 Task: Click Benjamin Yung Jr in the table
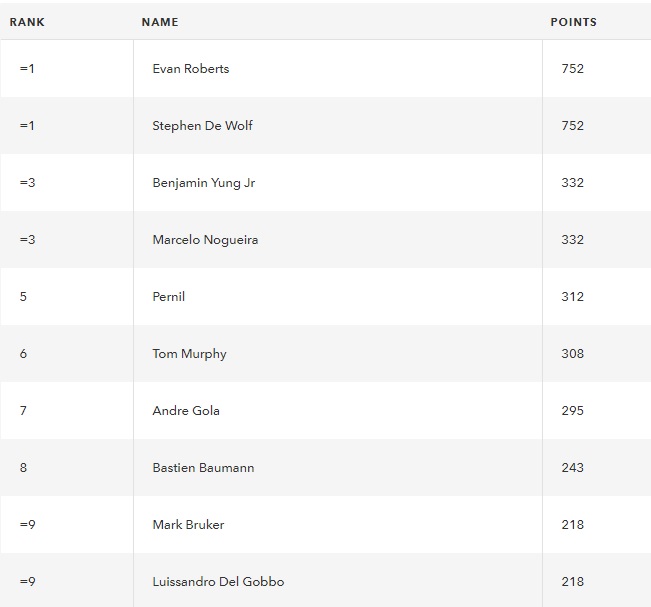coord(203,183)
